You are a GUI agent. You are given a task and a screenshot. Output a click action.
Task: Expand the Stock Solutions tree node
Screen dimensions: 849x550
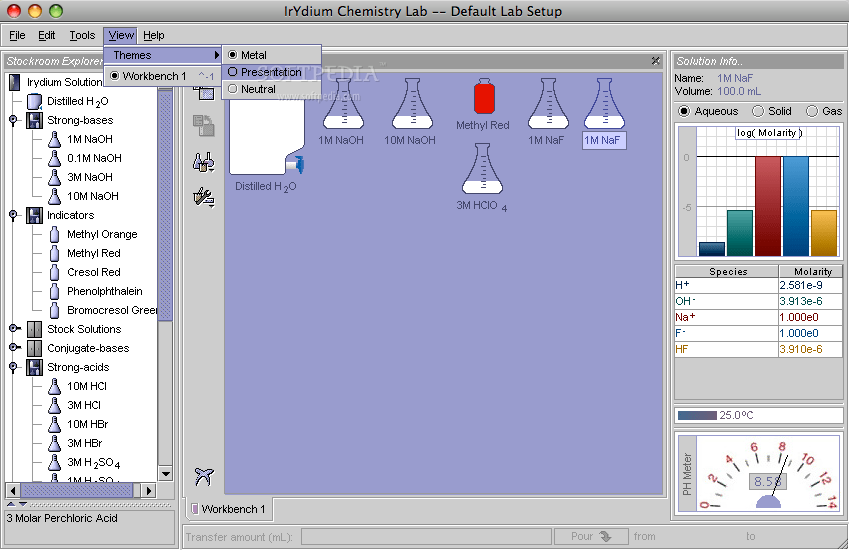(x=15, y=328)
